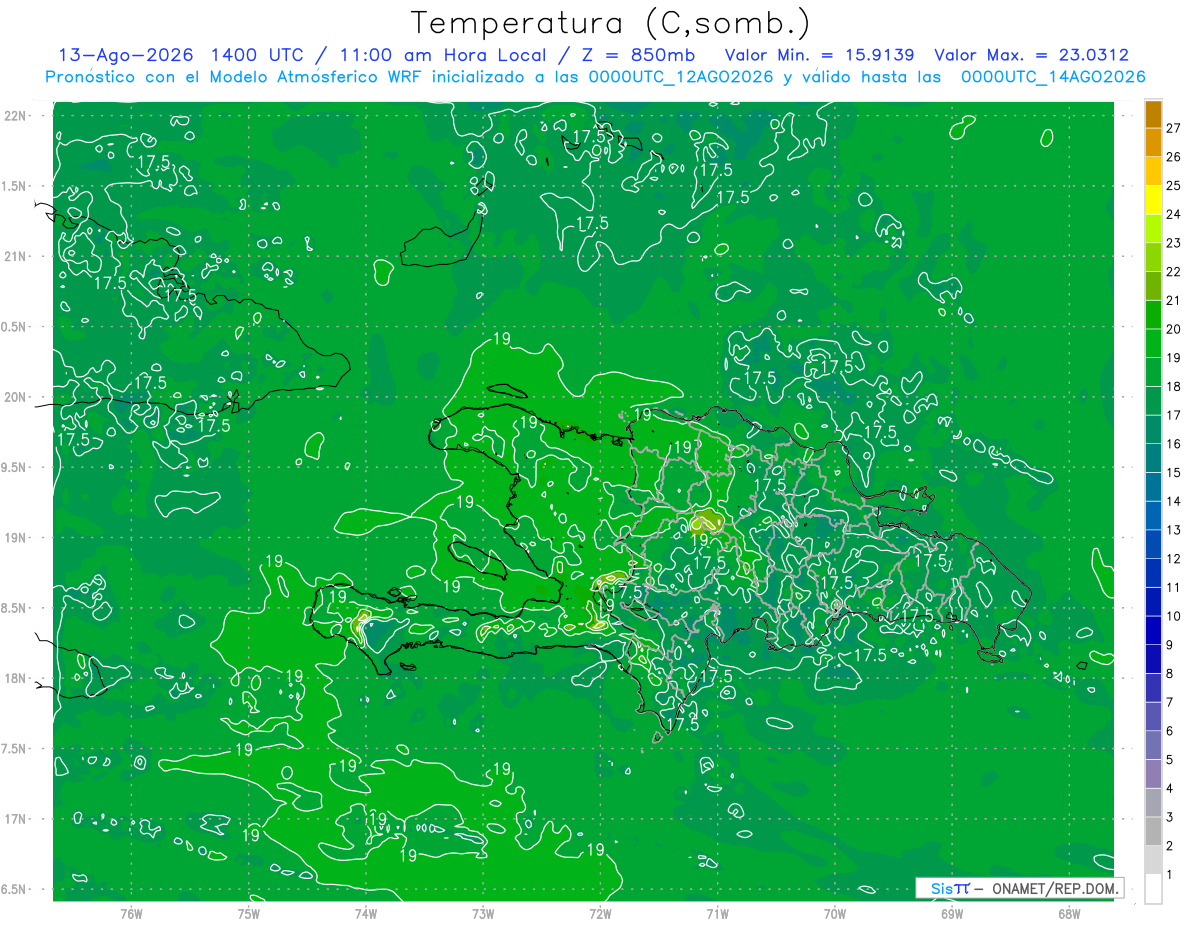The width and height of the screenshot is (1200, 927).
Task: Click the "13" value in the color legend
Action: pos(1174,530)
